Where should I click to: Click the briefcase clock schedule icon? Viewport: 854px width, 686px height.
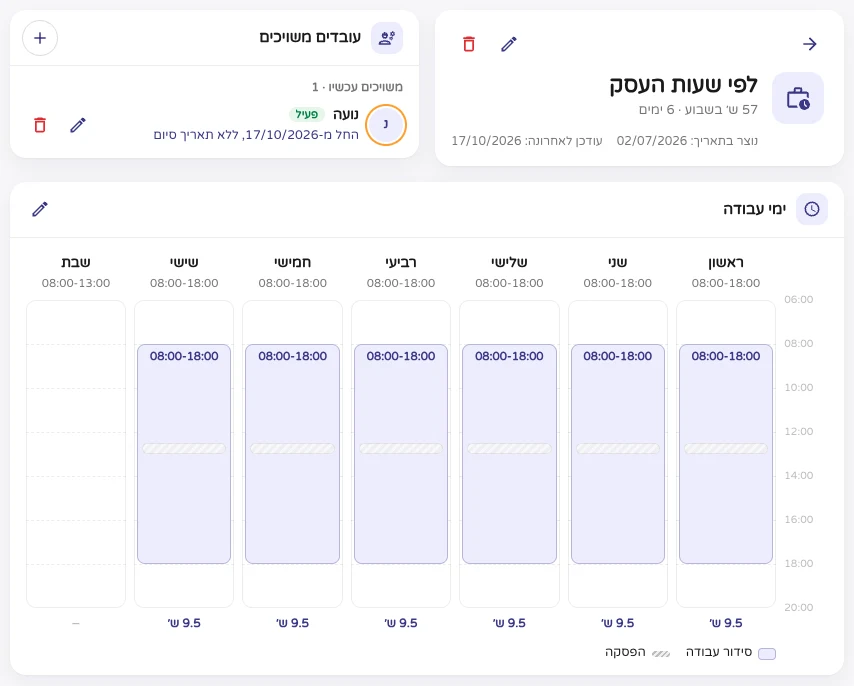pyautogui.click(x=798, y=98)
